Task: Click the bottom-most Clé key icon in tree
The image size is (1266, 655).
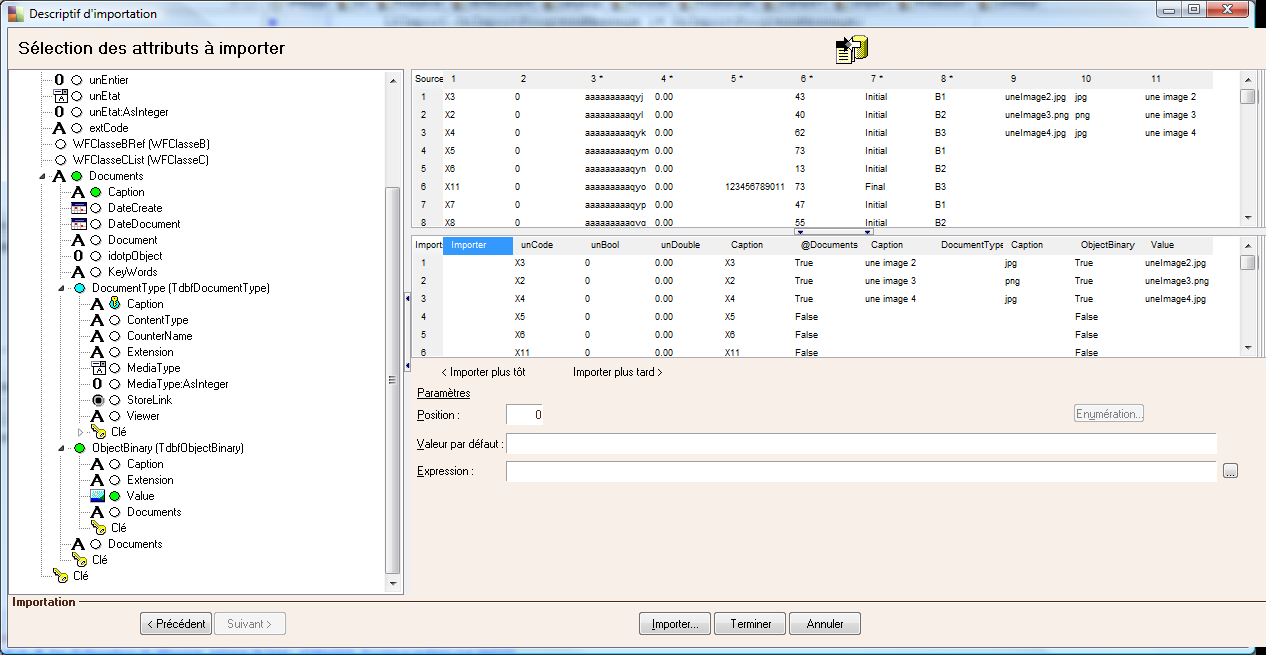Action: click(60, 576)
